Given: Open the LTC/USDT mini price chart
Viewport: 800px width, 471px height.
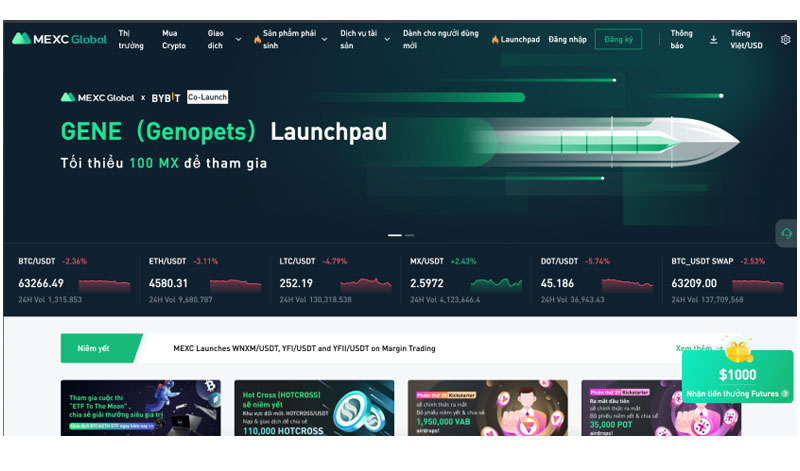Looking at the screenshot, I should tap(366, 284).
